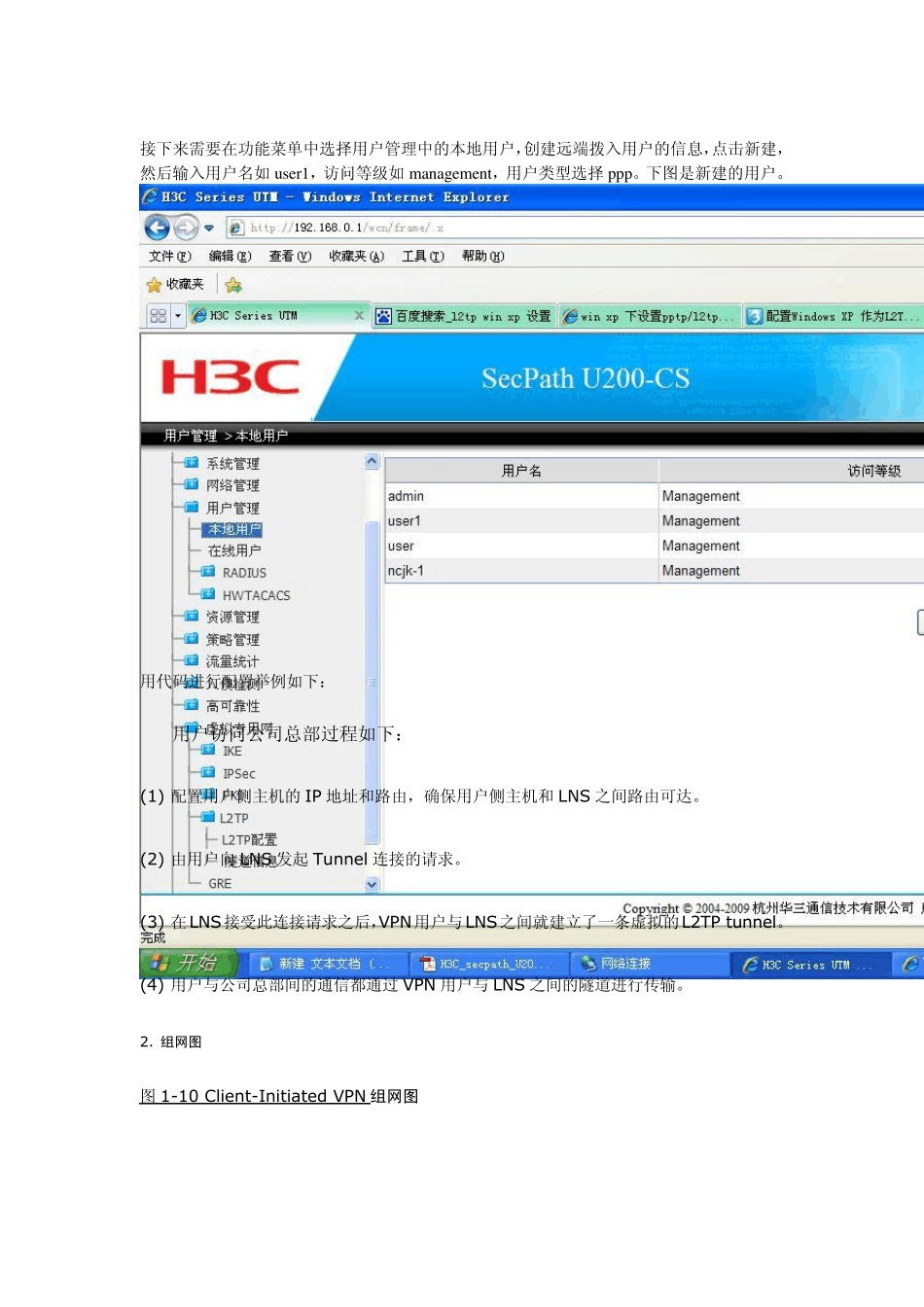Select the user row in table

click(x=655, y=547)
